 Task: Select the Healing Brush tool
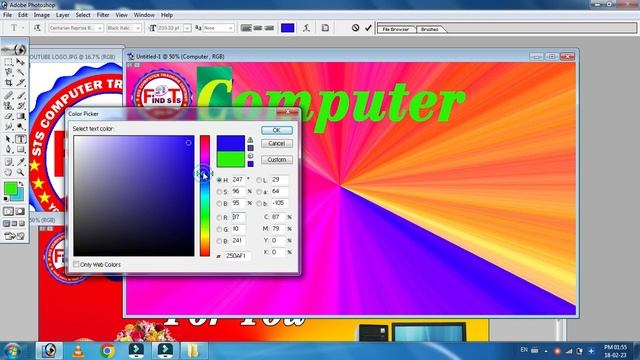tap(9, 96)
